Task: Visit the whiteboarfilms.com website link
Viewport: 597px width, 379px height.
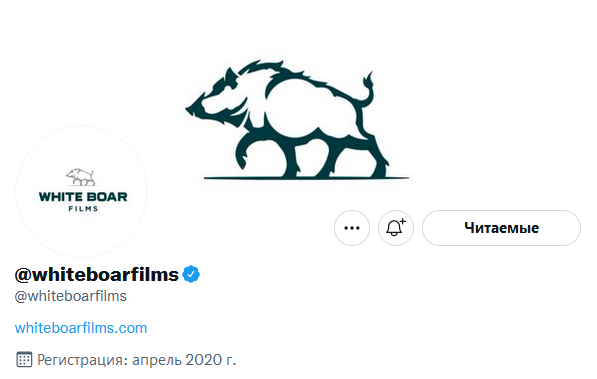Action: 81,328
